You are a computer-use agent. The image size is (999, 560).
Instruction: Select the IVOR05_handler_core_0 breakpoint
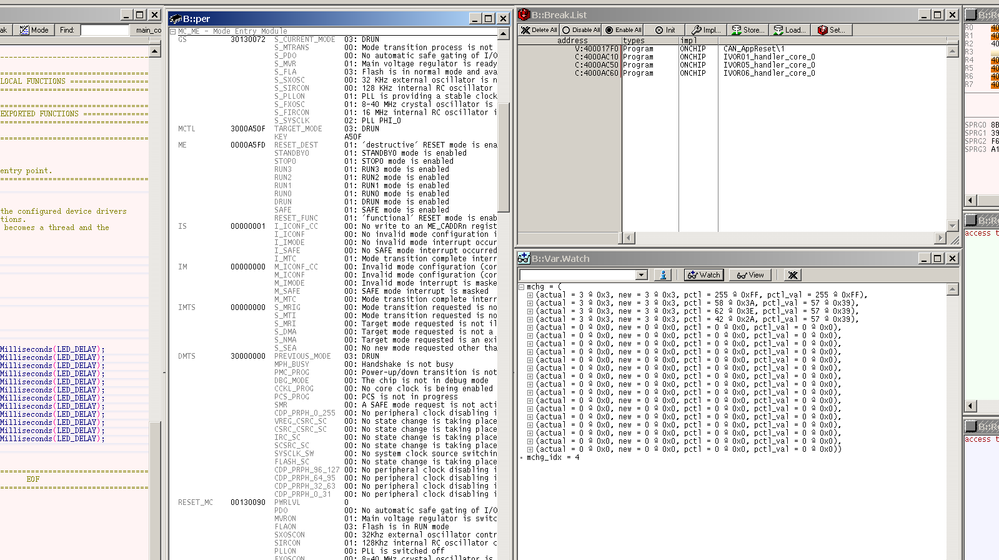[769, 65]
